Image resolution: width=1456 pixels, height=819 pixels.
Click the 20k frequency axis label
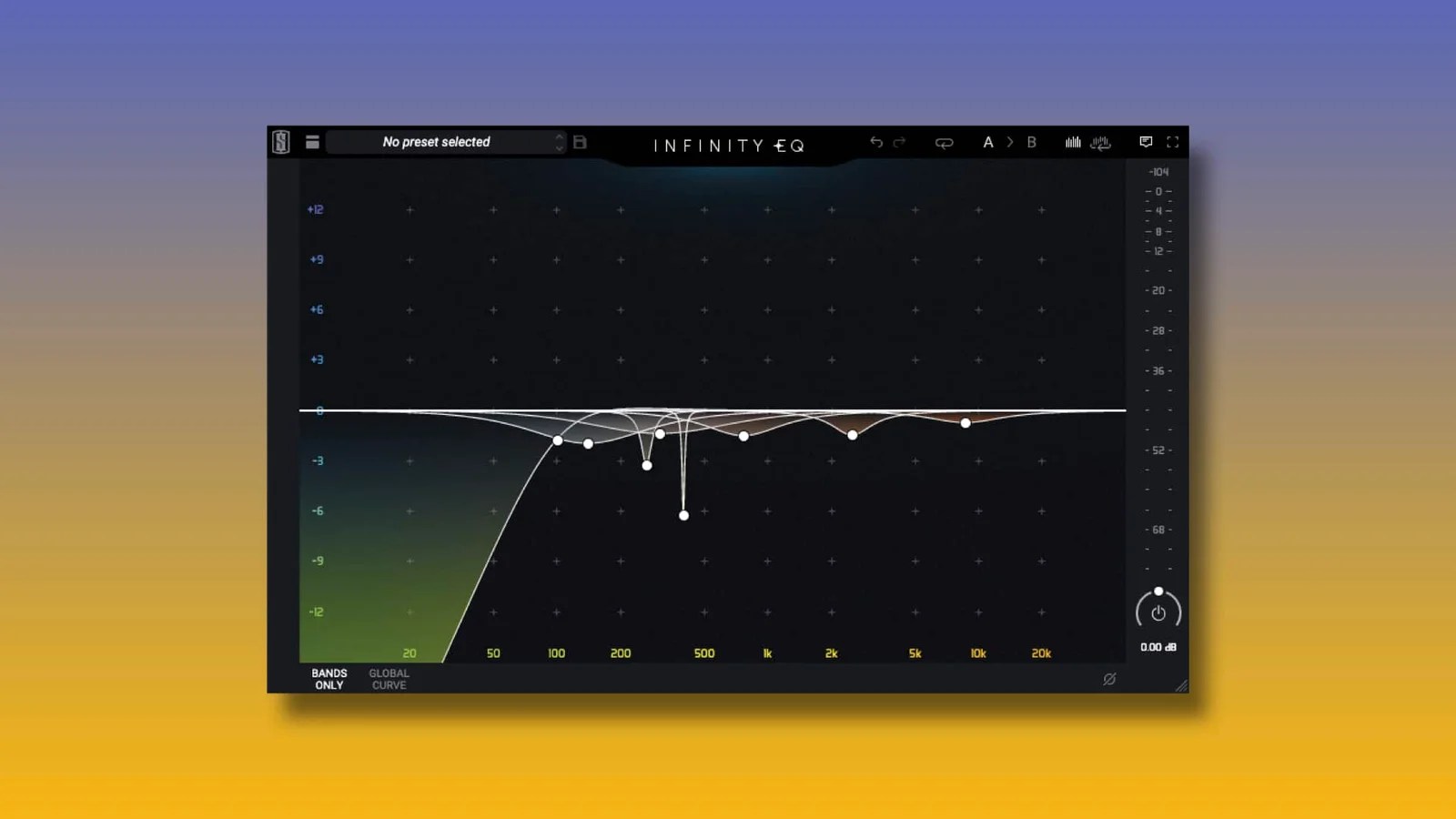click(x=1041, y=653)
